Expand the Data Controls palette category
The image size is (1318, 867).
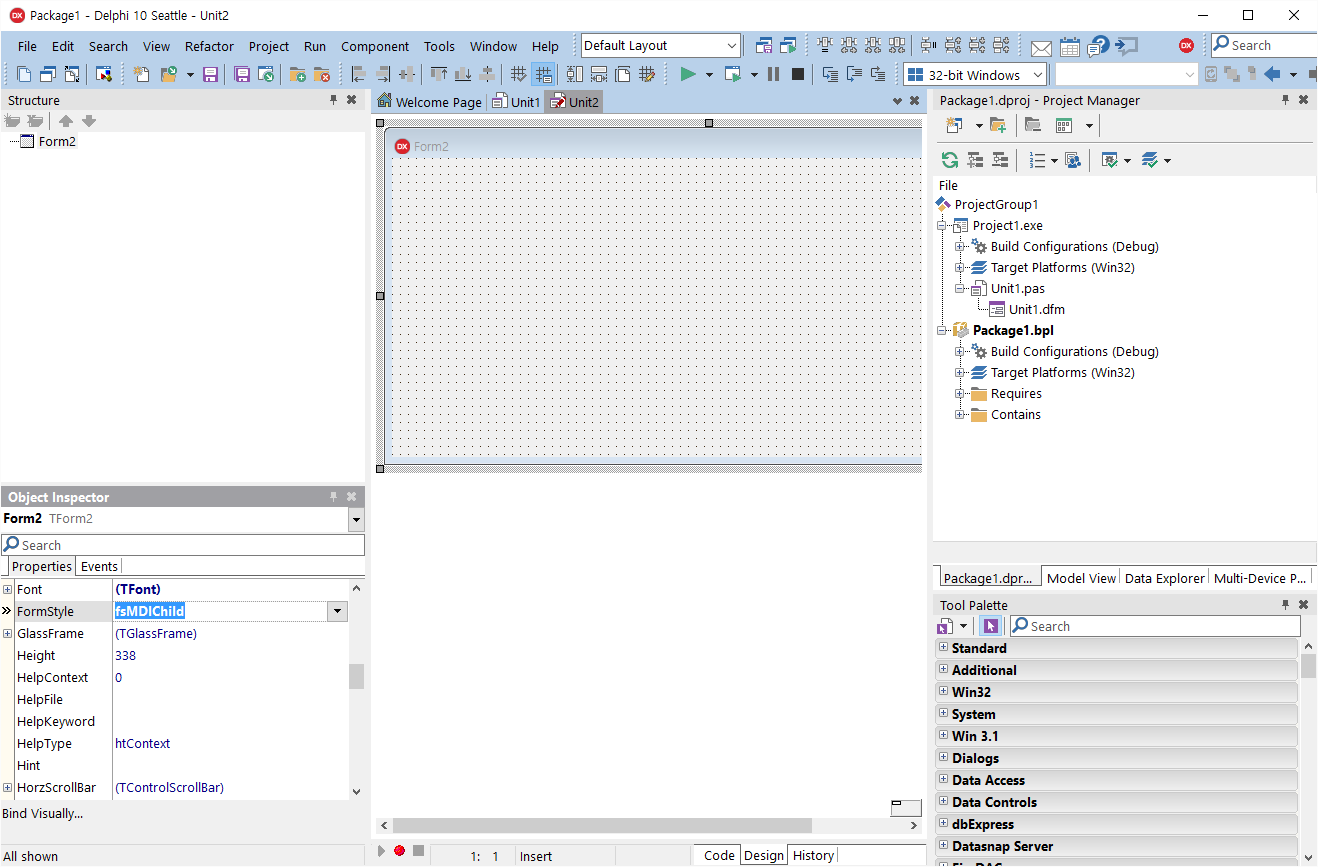(x=943, y=802)
